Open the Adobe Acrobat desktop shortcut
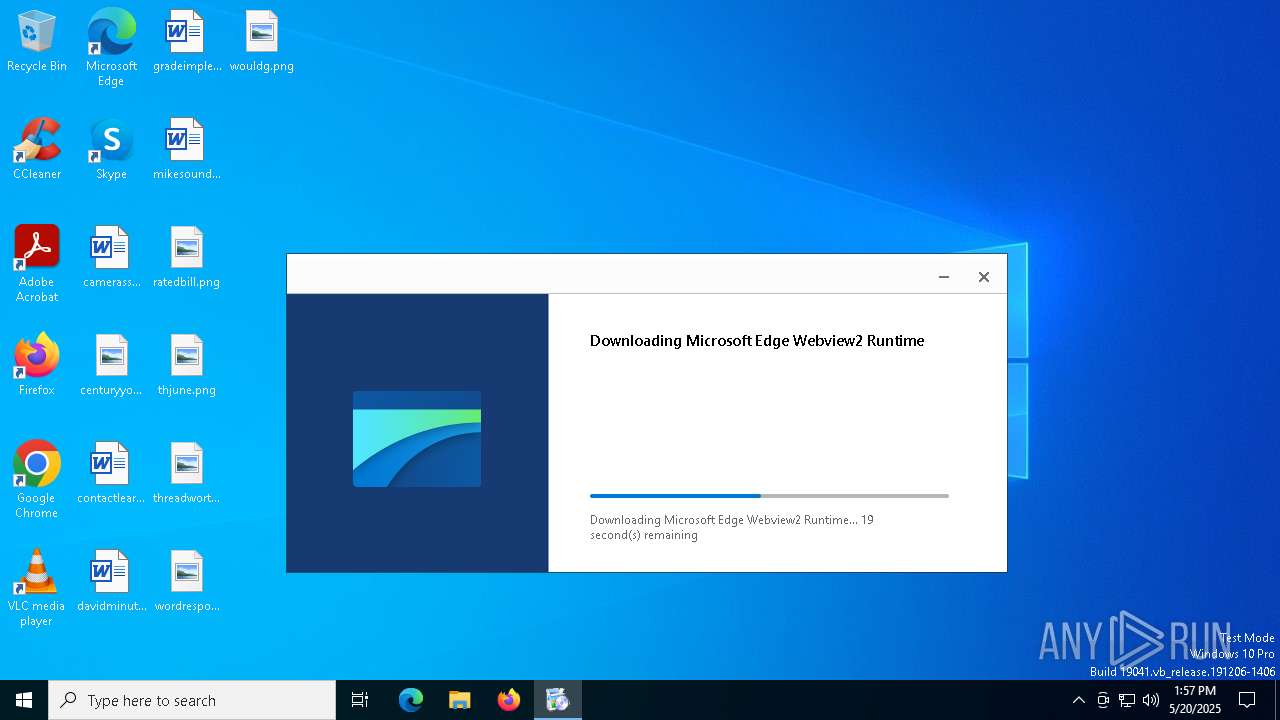 pos(37,264)
